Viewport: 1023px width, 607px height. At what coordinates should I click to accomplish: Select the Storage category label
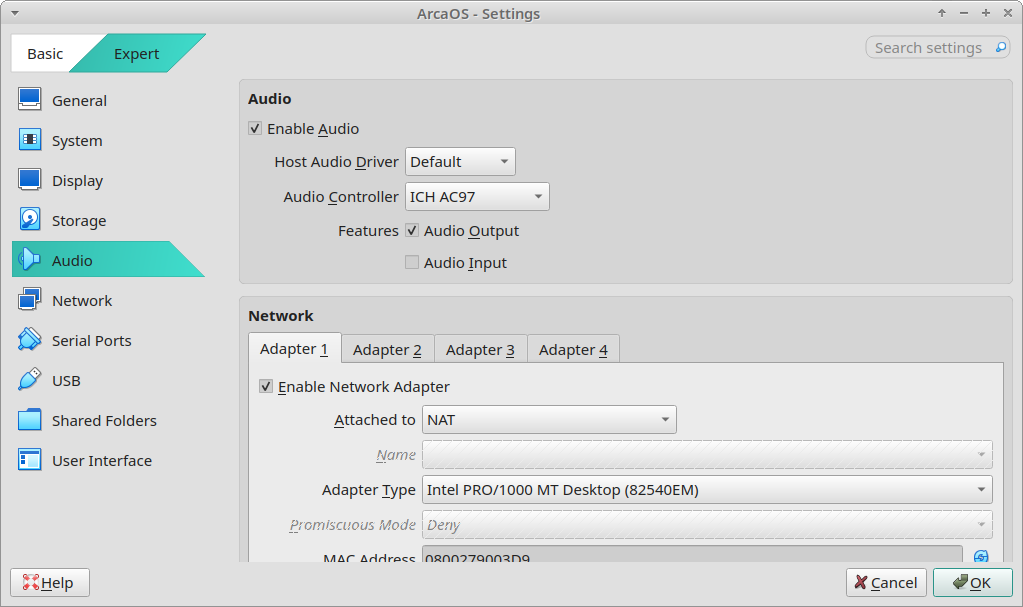click(x=79, y=221)
